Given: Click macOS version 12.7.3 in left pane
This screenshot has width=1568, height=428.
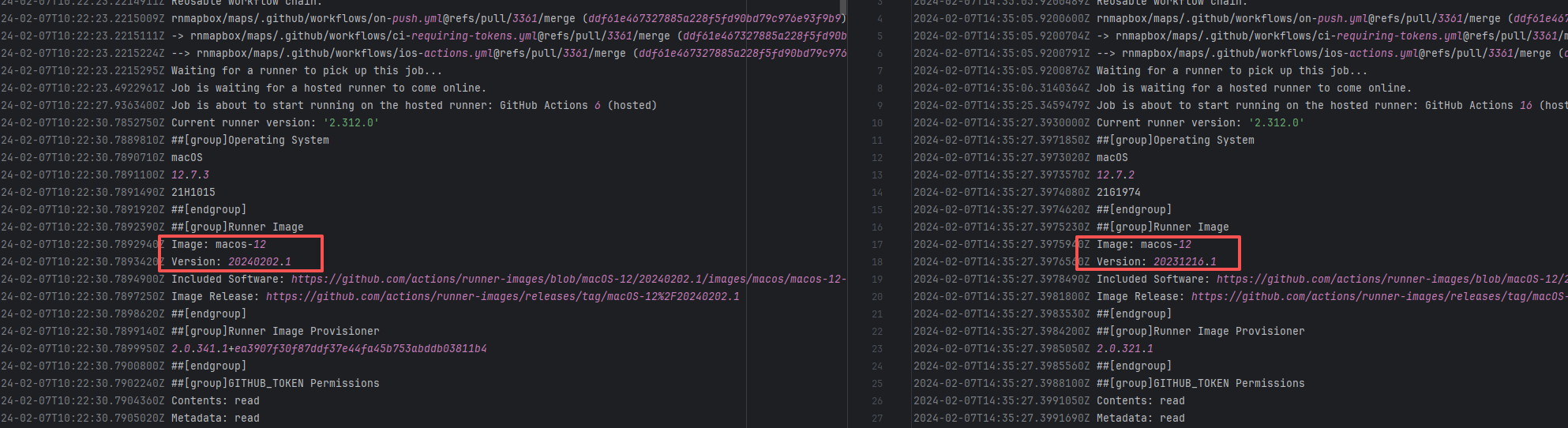Looking at the screenshot, I should 190,175.
